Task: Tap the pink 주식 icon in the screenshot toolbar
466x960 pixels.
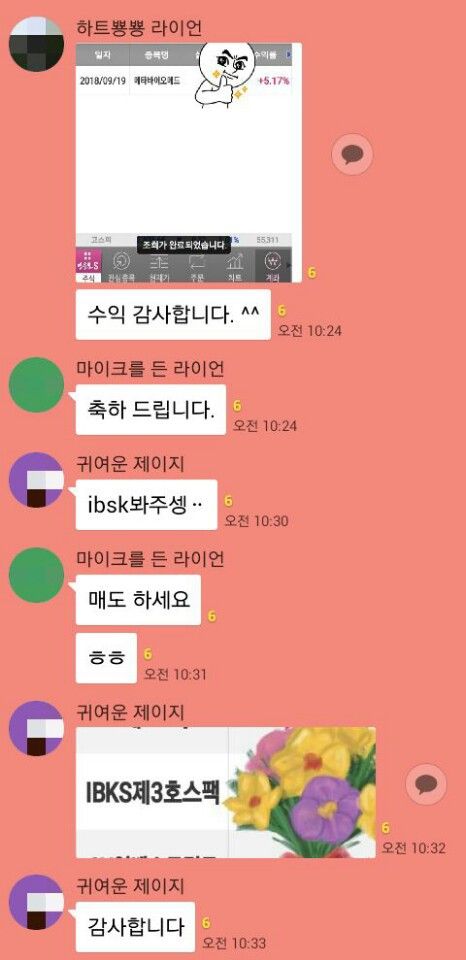Action: pos(89,265)
